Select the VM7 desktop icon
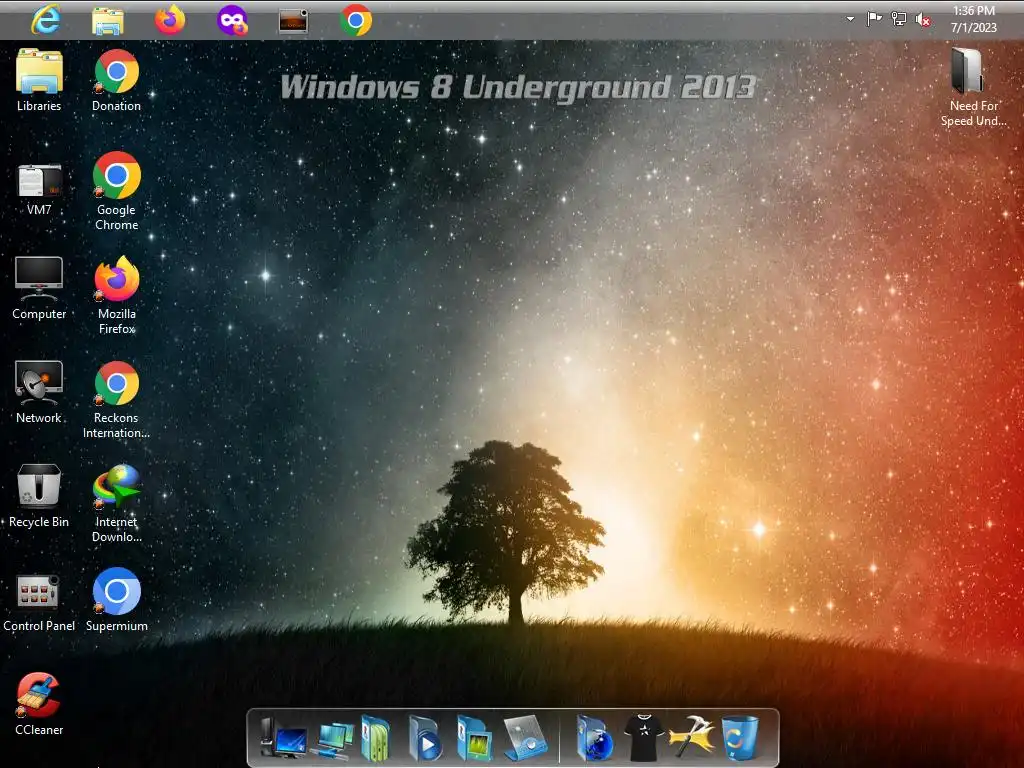 coord(39,189)
